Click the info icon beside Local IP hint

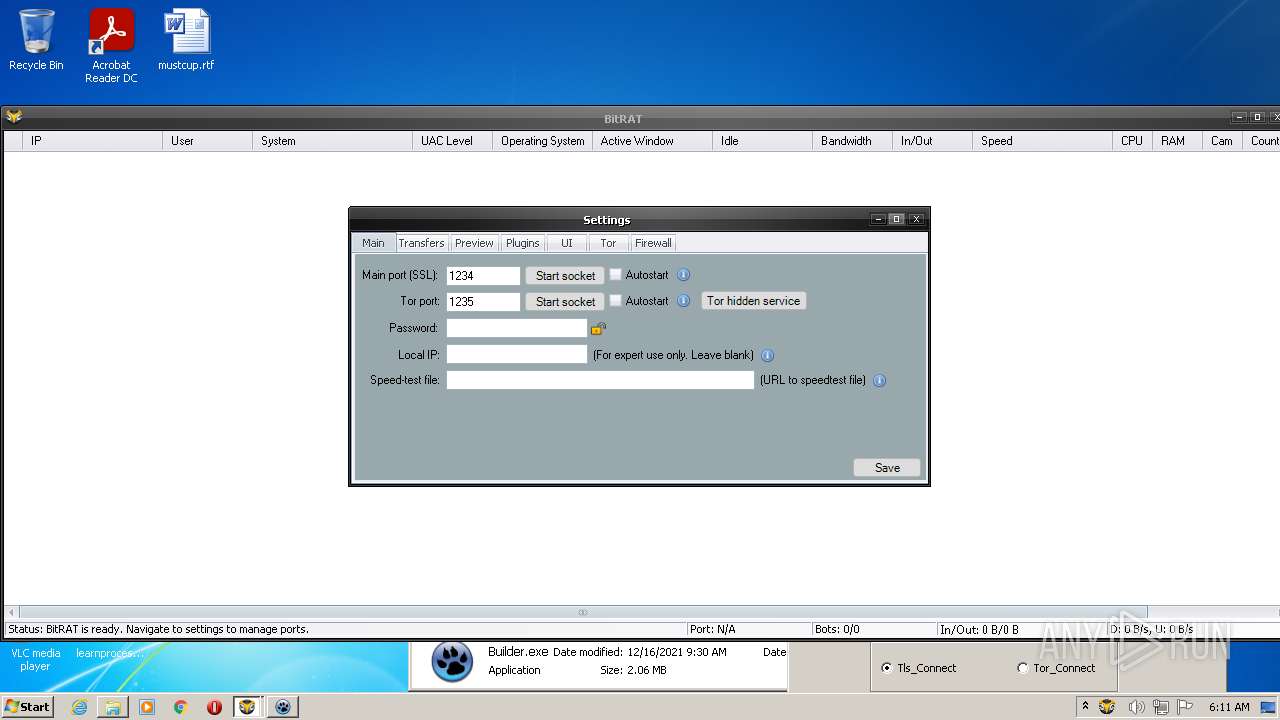pyautogui.click(x=768, y=355)
